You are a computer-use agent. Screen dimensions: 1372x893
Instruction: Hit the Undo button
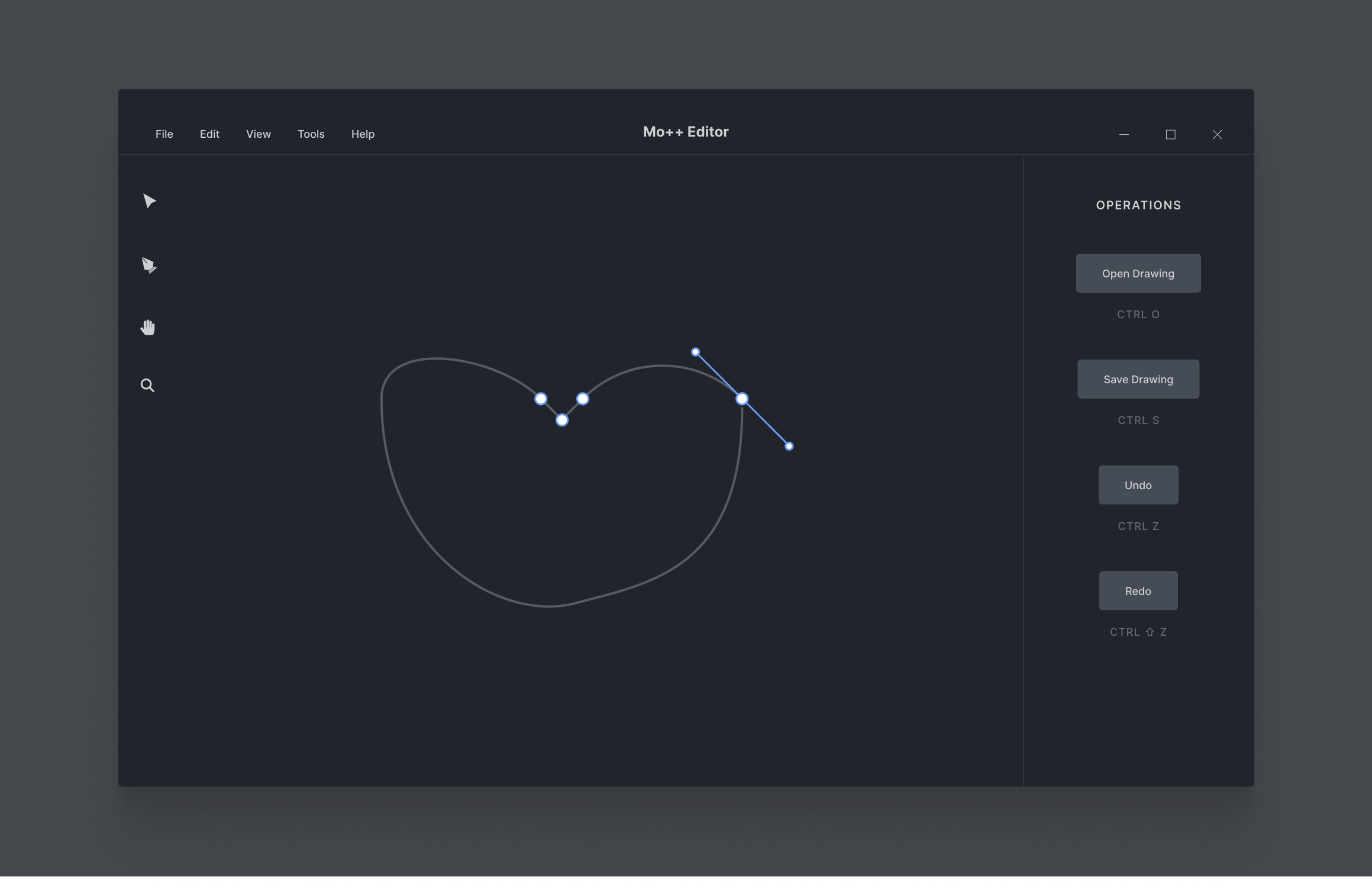[1138, 485]
